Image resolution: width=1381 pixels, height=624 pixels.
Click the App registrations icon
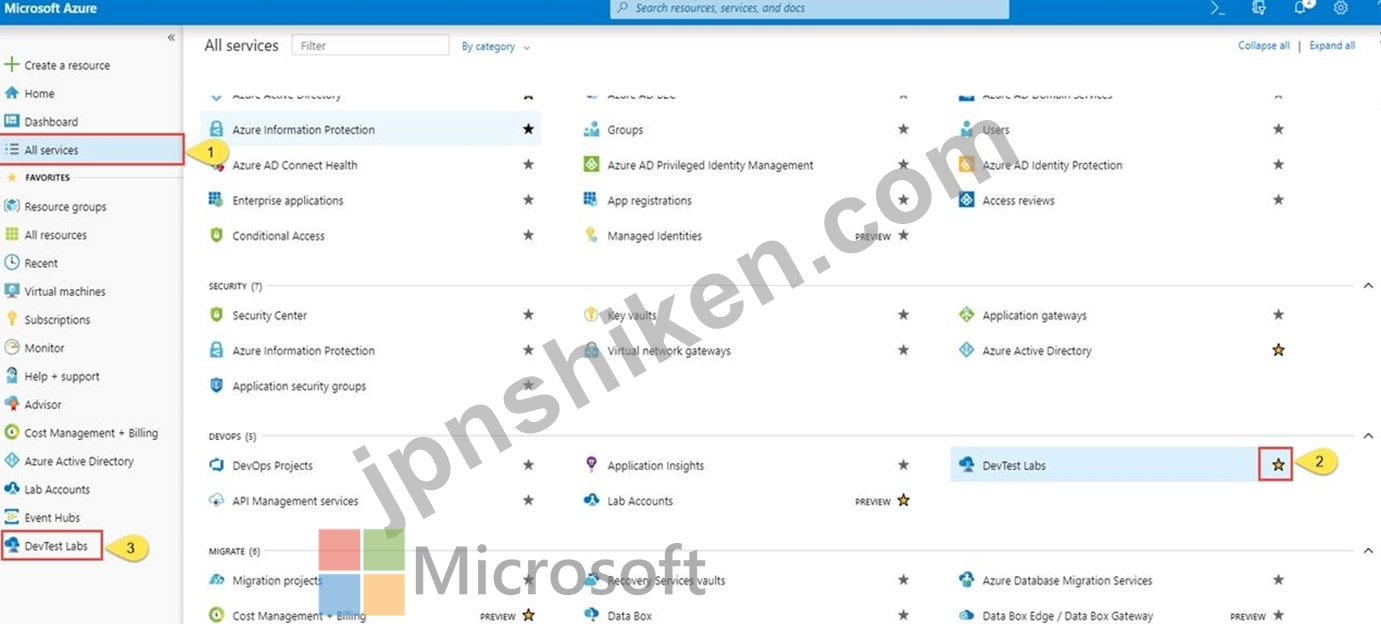(x=591, y=200)
